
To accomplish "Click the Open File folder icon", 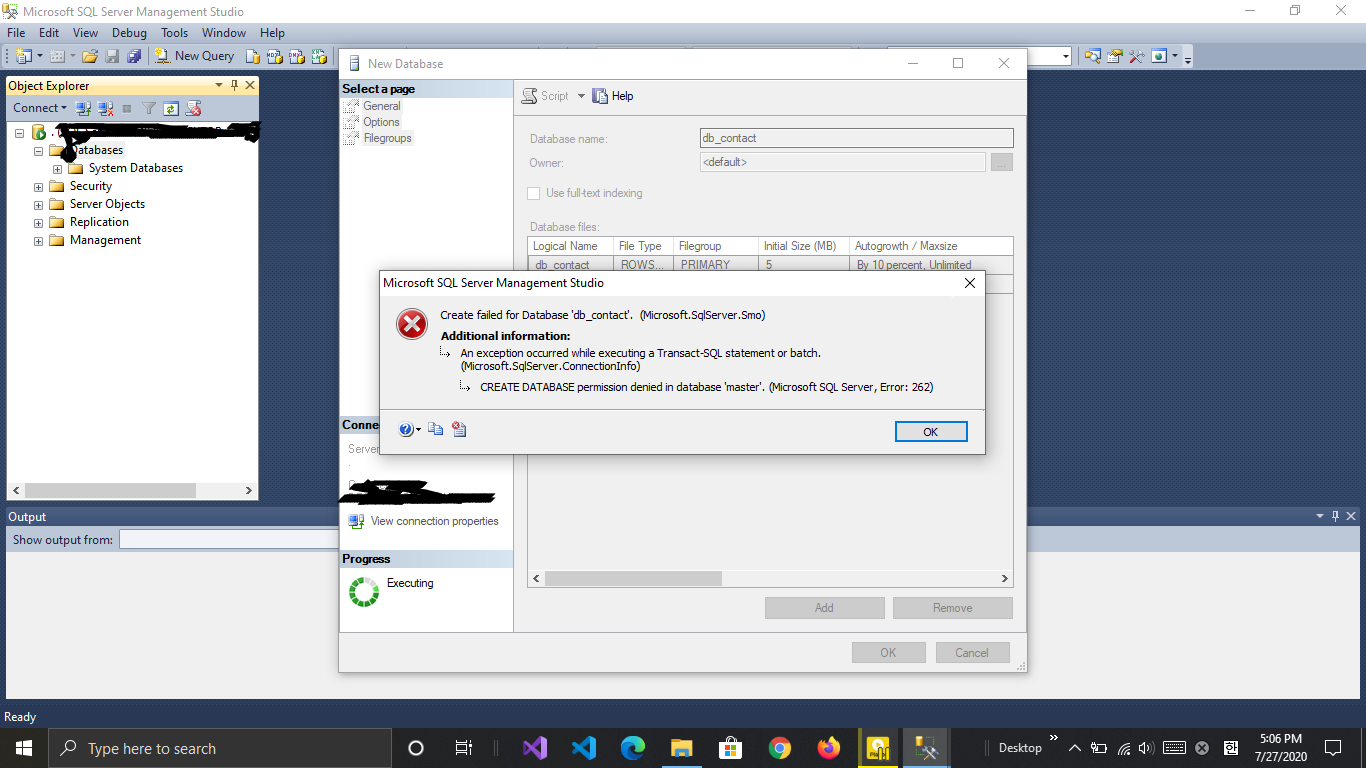I will coord(90,56).
